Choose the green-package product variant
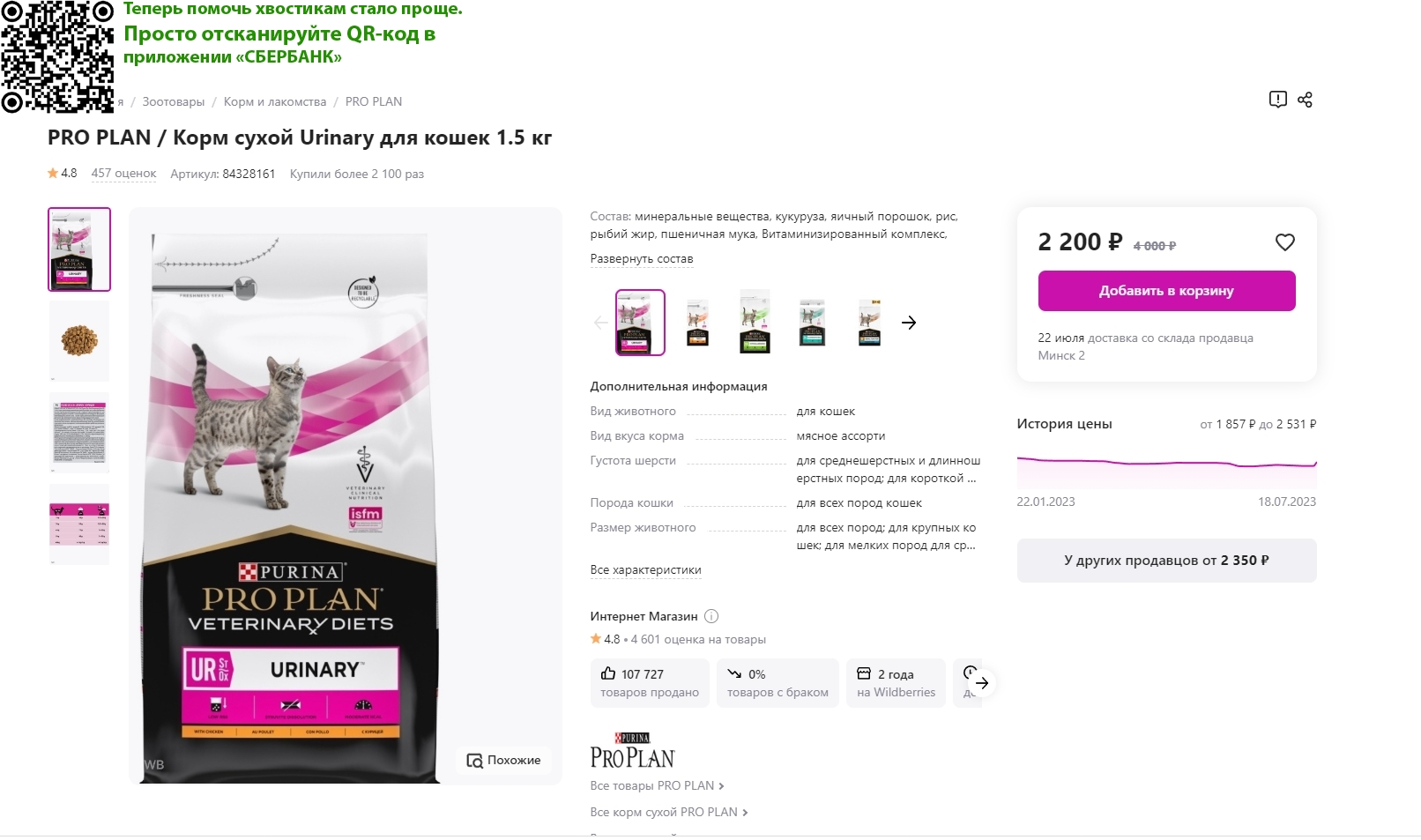The width and height of the screenshot is (1421, 840). click(755, 323)
